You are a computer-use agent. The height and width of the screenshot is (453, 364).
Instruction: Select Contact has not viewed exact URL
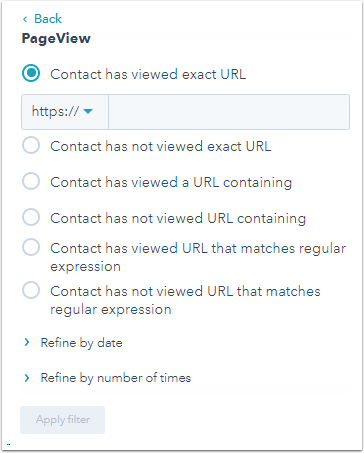pos(31,145)
